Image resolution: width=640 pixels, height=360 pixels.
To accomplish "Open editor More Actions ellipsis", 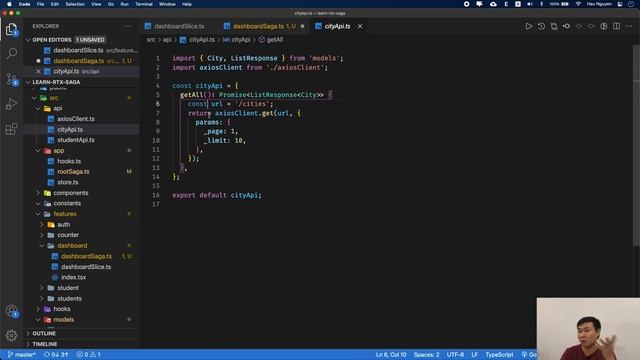I will (x=629, y=26).
